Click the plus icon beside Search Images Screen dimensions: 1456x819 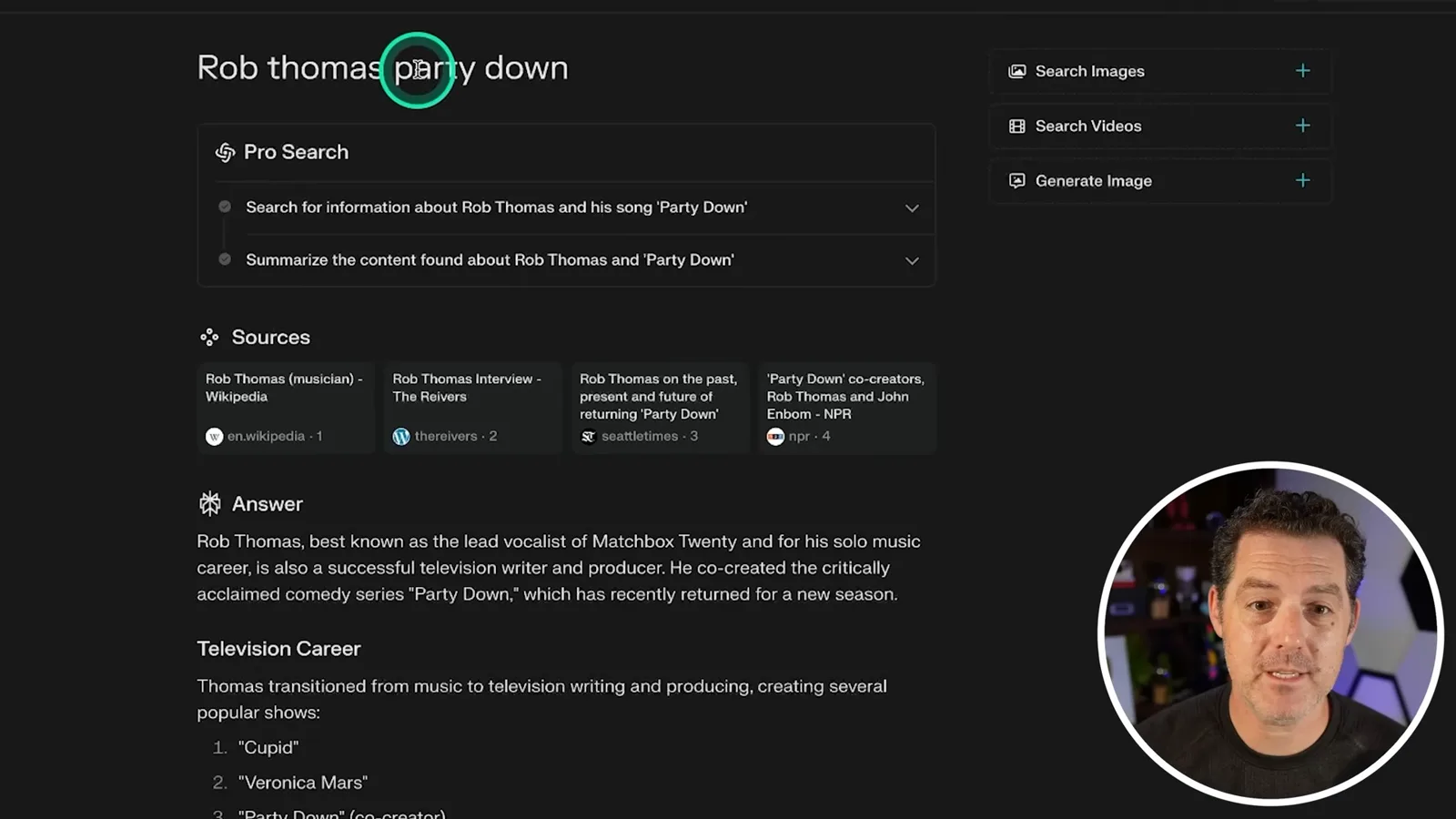1303,71
